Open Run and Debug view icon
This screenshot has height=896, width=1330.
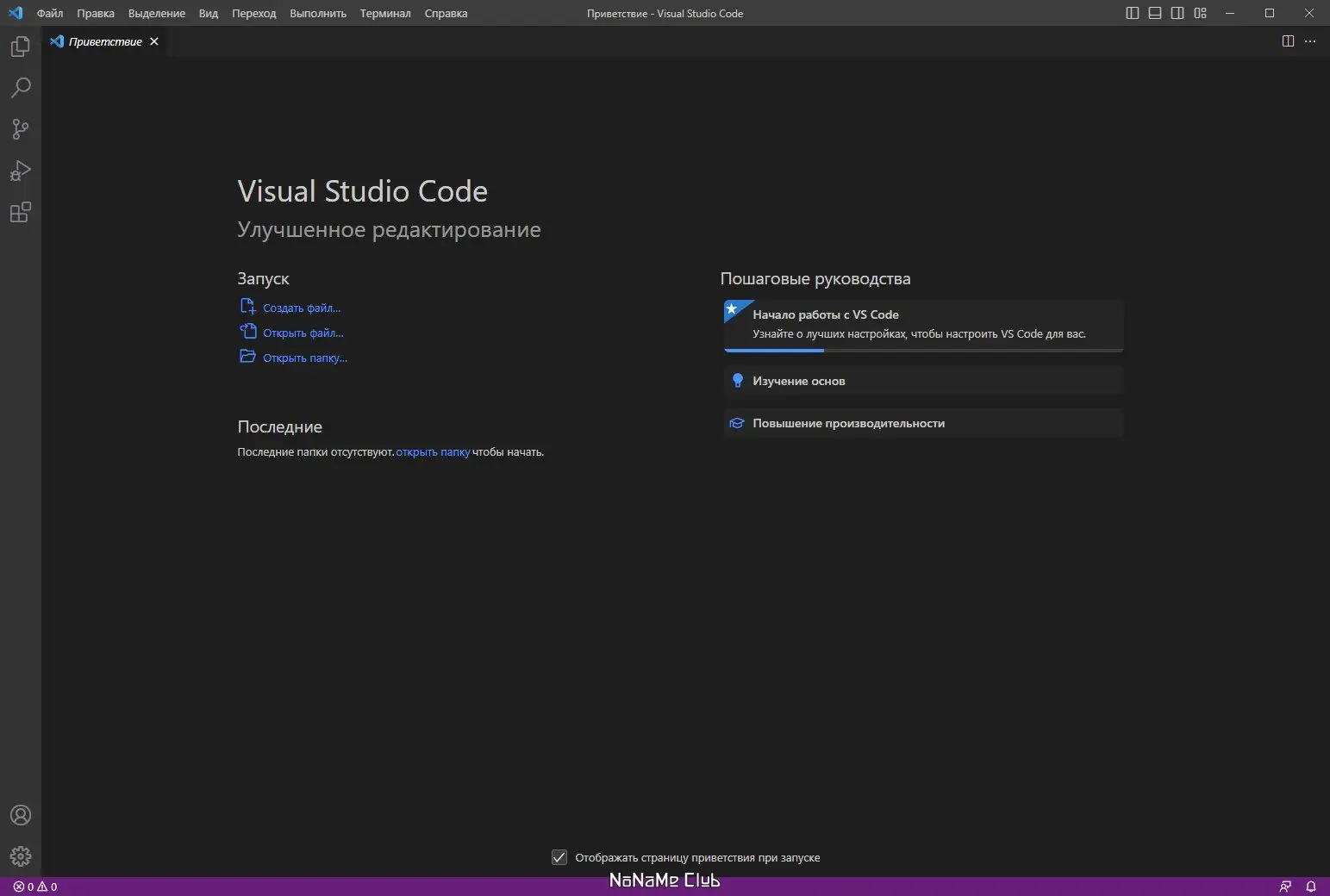tap(21, 171)
